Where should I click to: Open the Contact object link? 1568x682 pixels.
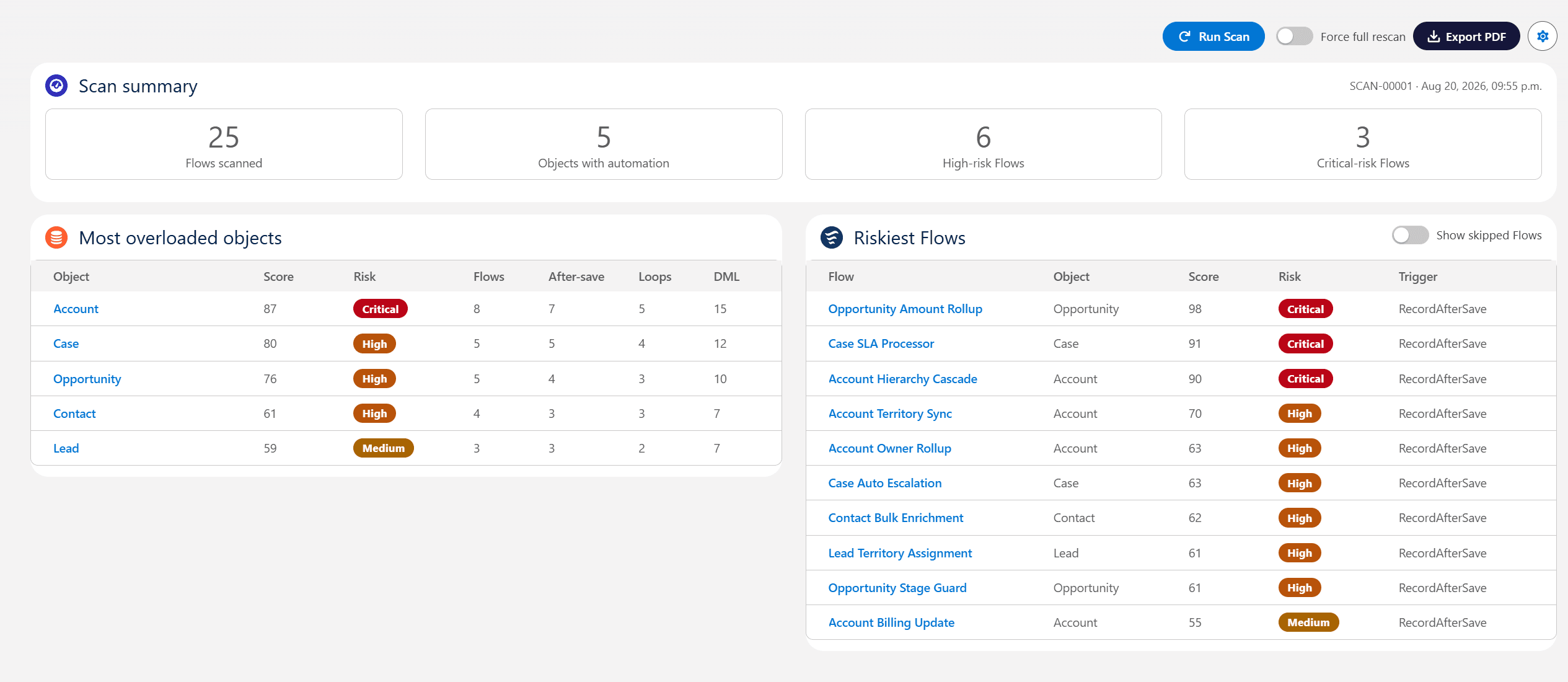point(74,414)
